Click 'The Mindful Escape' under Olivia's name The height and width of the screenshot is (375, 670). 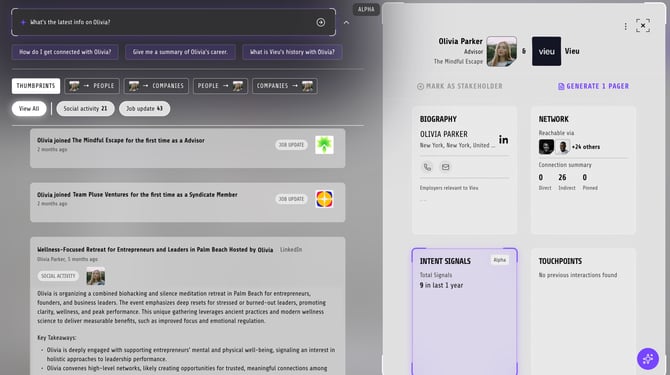(x=458, y=62)
